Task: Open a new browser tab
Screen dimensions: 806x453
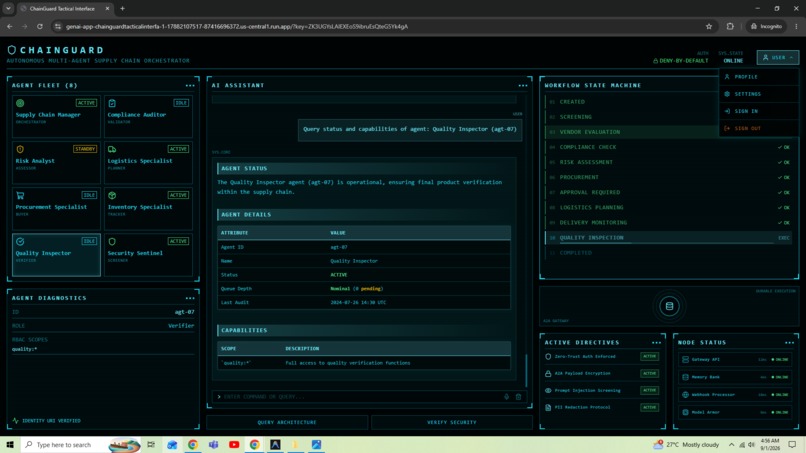Action: [122, 9]
